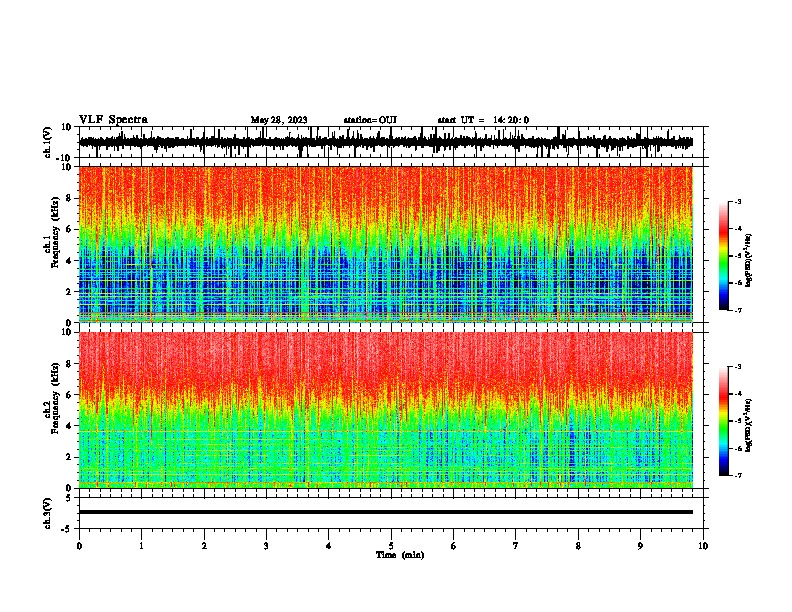The image size is (792, 612).
Task: Click the "1" tick on the time axis
Action: pos(141,546)
